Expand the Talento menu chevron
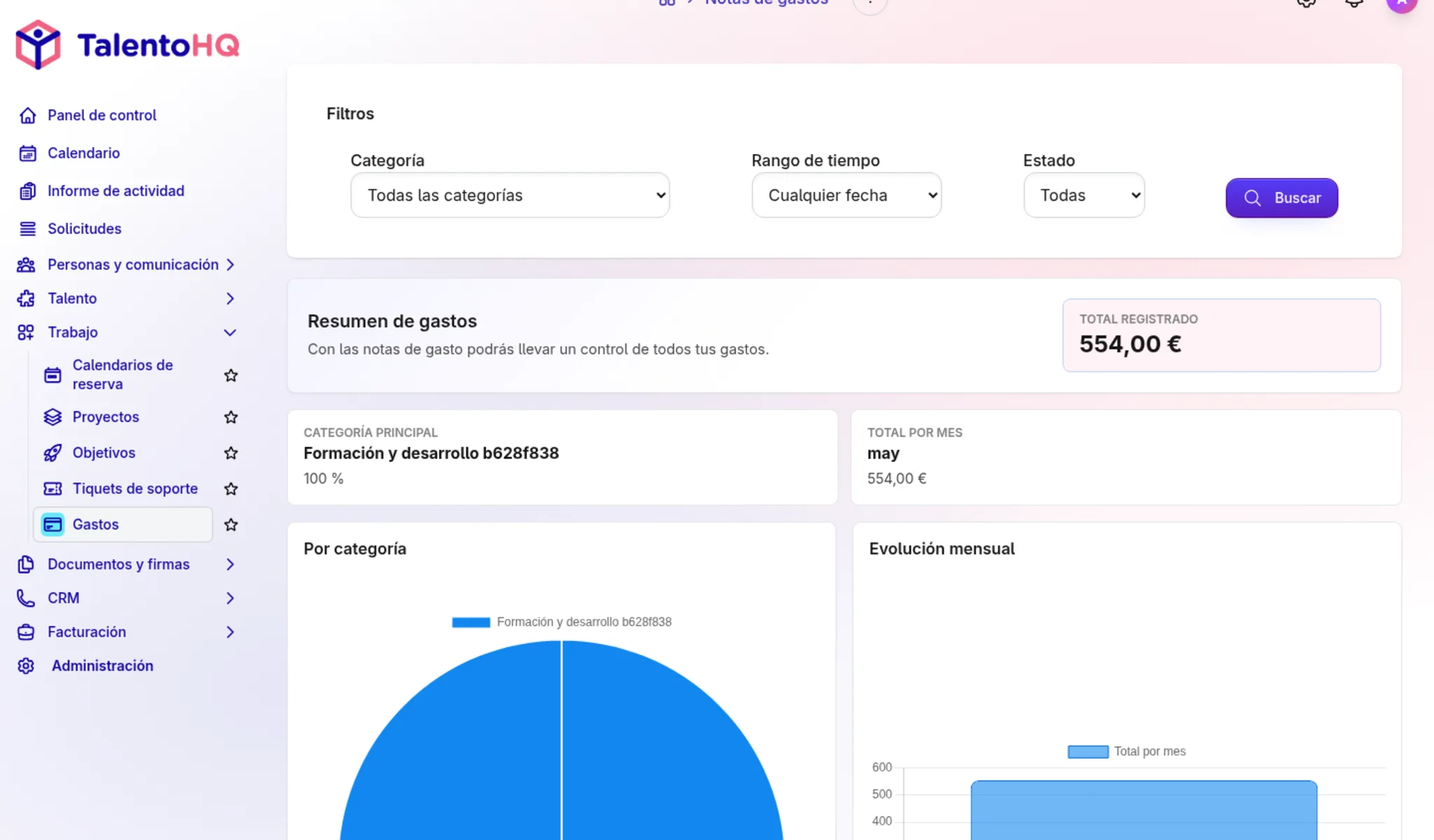 coord(230,298)
